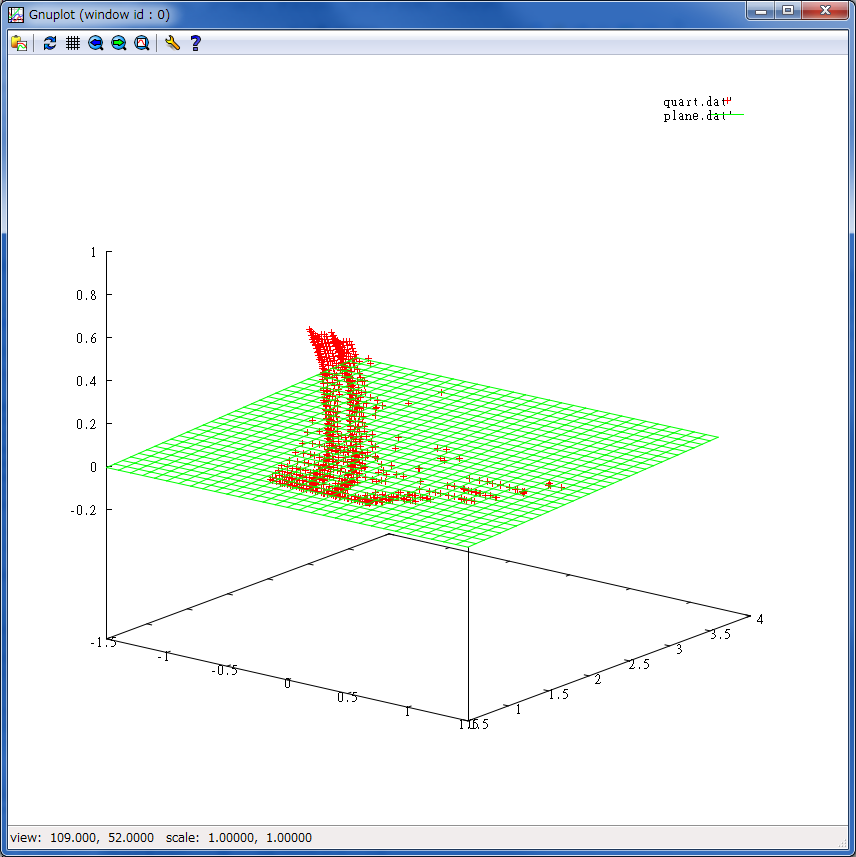The width and height of the screenshot is (856, 857).
Task: Click the z-axis label 0.8
Action: tap(86, 295)
